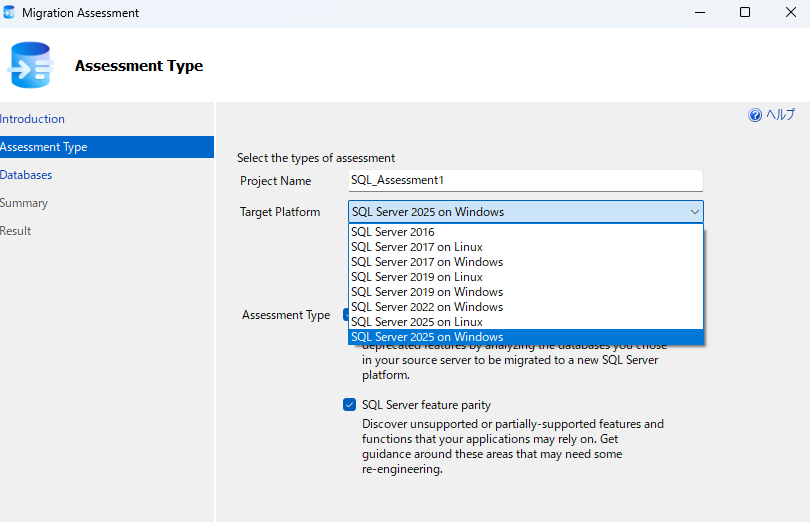810x522 pixels.
Task: Open the ヘルプ help link
Action: pos(780,115)
